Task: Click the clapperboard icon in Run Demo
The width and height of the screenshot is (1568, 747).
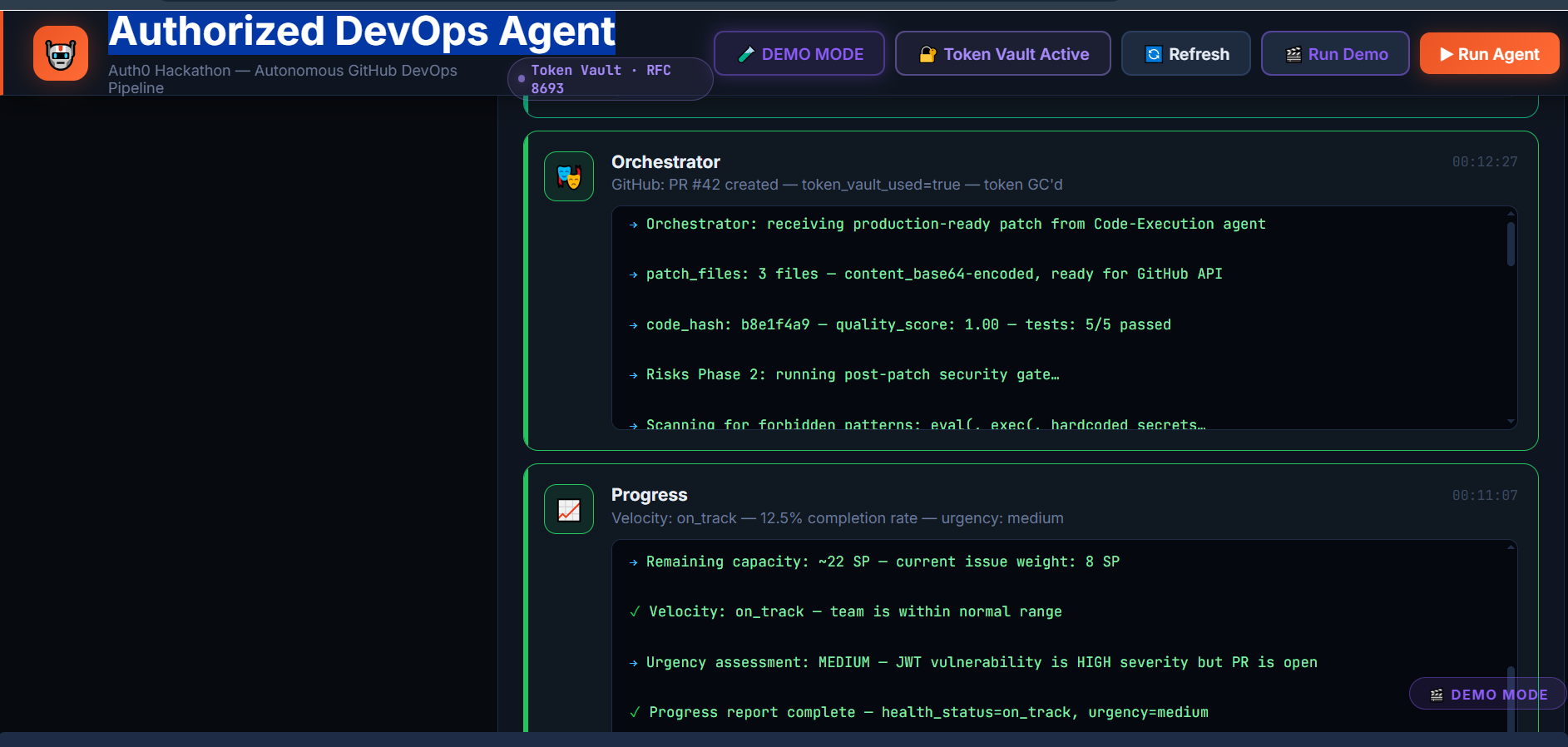Action: coord(1293,54)
